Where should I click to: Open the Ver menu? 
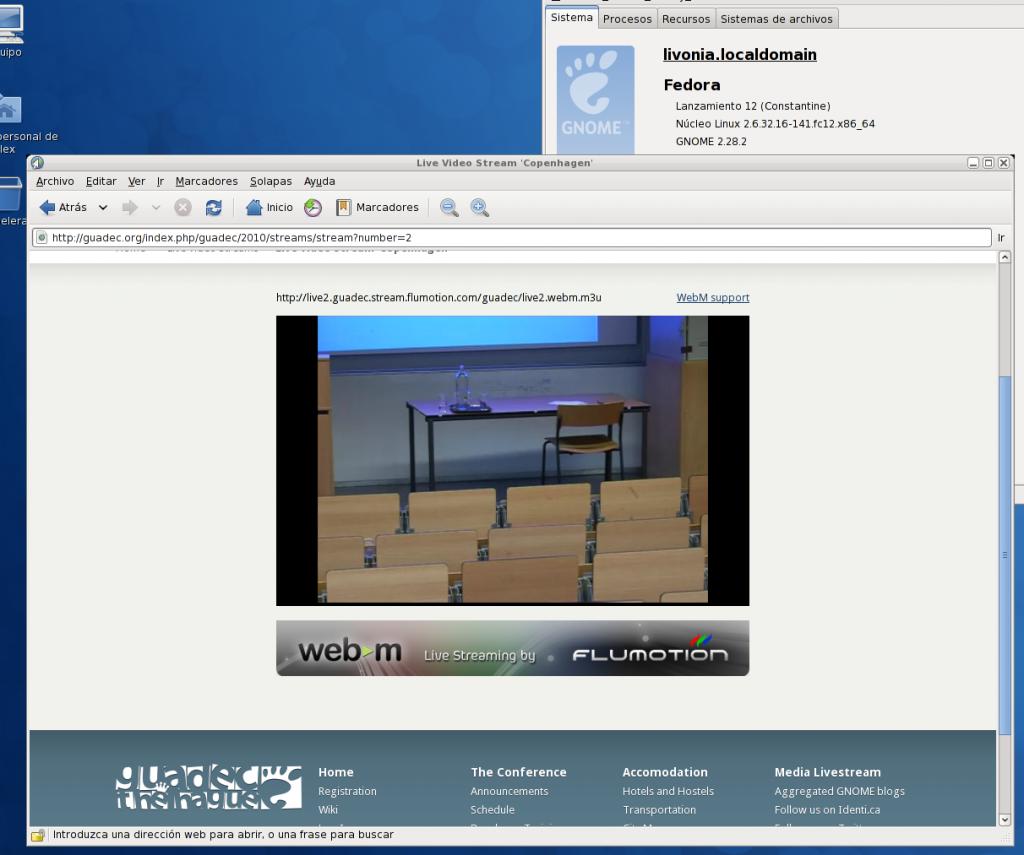coord(136,182)
